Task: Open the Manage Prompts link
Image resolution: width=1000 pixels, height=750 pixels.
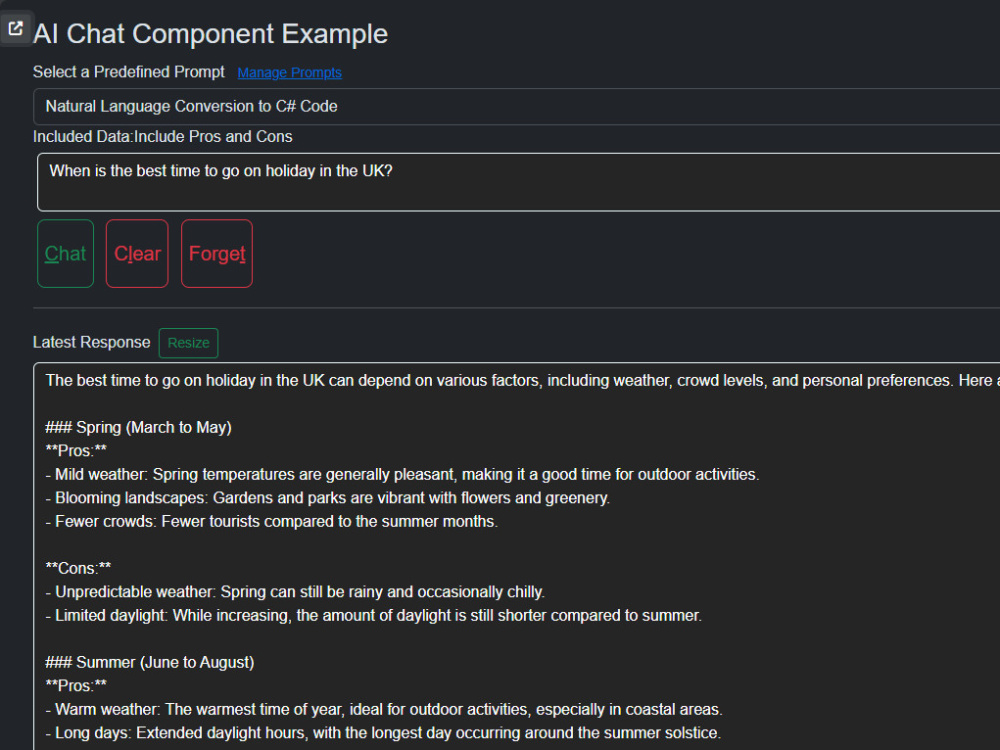Action: (290, 73)
